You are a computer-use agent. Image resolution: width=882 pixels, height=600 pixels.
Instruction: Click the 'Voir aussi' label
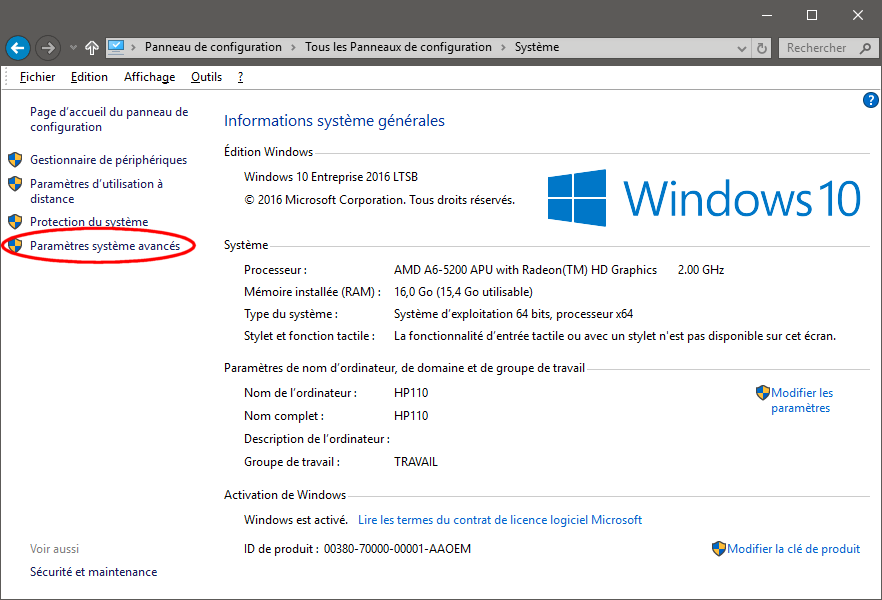(55, 549)
